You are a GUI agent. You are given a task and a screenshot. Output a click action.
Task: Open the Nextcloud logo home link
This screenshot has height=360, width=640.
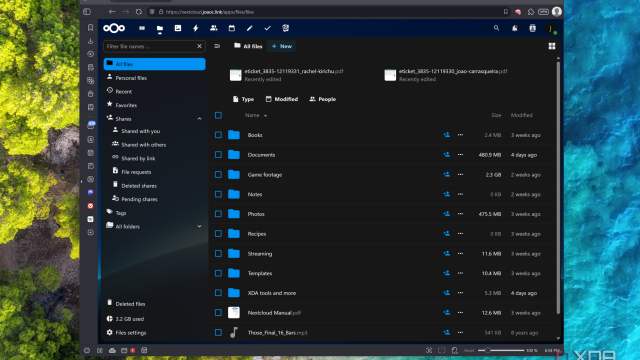[x=114, y=28]
